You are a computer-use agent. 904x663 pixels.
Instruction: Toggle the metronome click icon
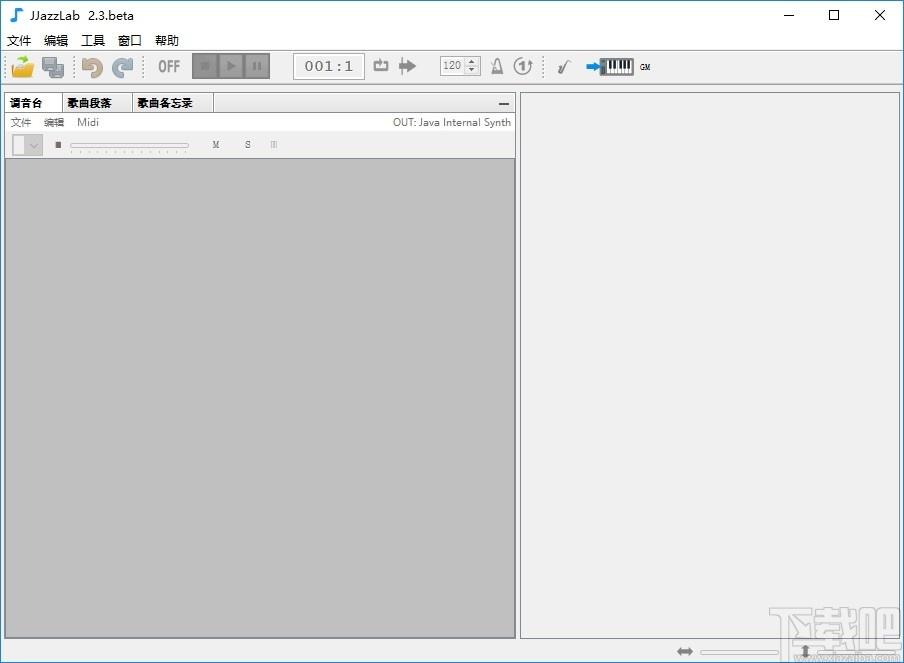click(496, 66)
